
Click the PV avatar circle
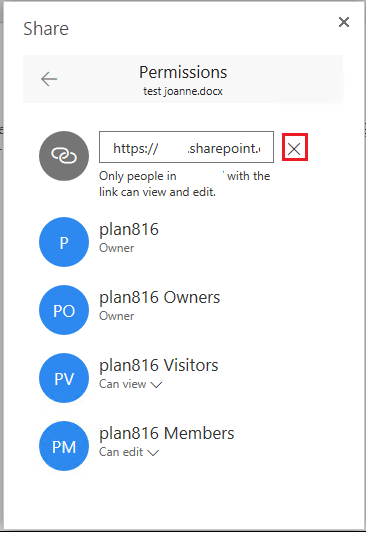[64, 378]
